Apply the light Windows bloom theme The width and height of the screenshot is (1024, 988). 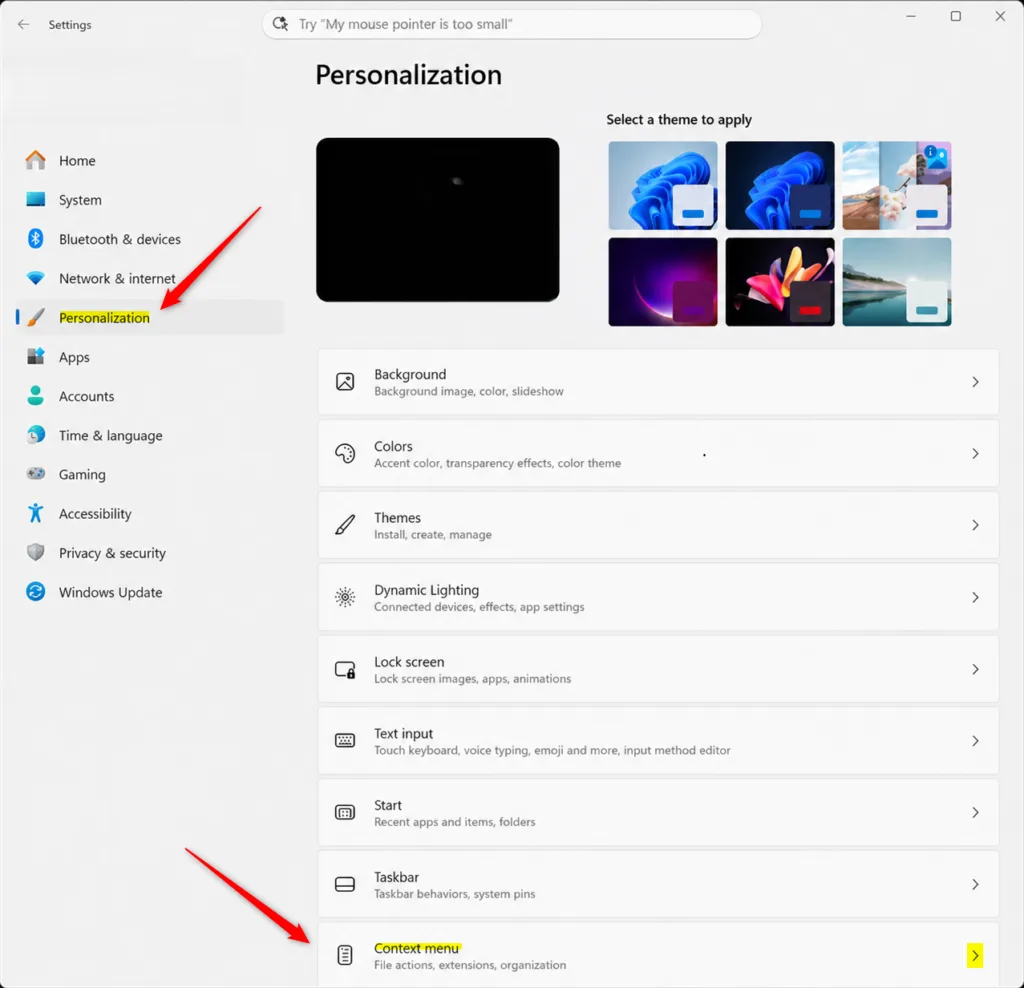click(x=662, y=185)
